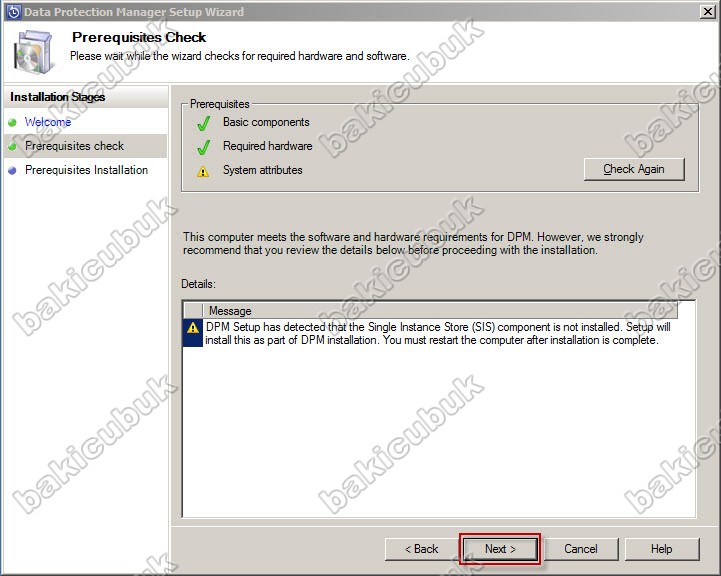This screenshot has width=721, height=576.
Task: Select the SIS component warning message
Action: pos(437,333)
